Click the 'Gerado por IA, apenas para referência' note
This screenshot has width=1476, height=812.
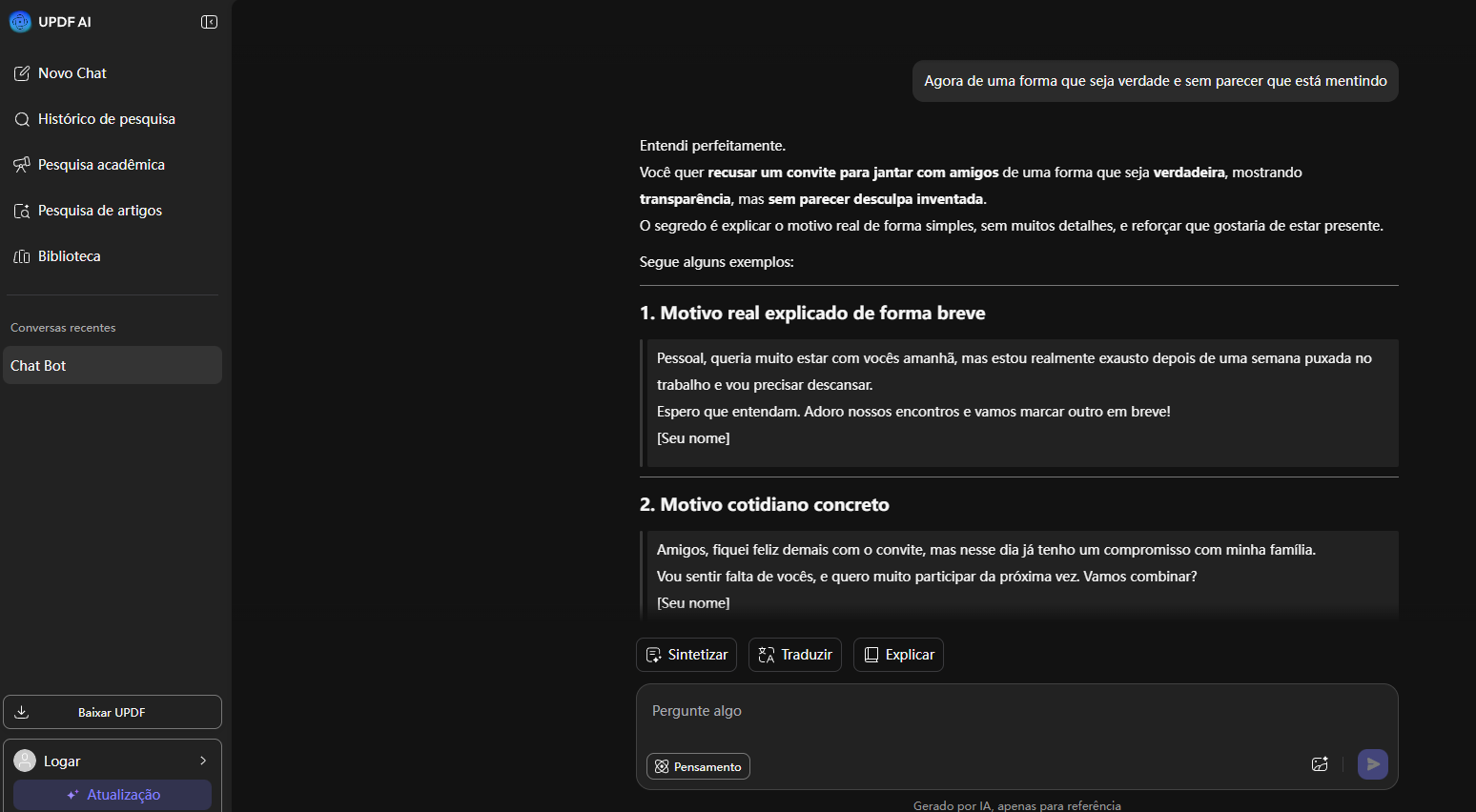click(1017, 806)
